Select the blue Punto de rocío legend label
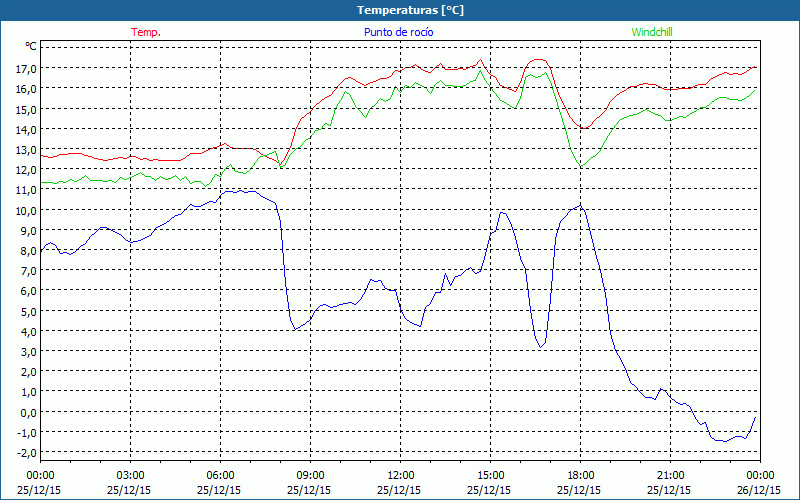800x500 pixels. point(398,32)
